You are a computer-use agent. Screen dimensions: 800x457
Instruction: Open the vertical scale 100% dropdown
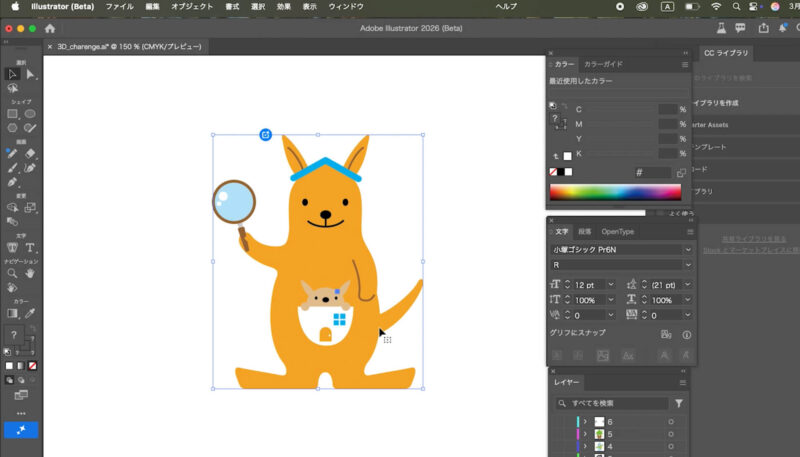tap(611, 300)
